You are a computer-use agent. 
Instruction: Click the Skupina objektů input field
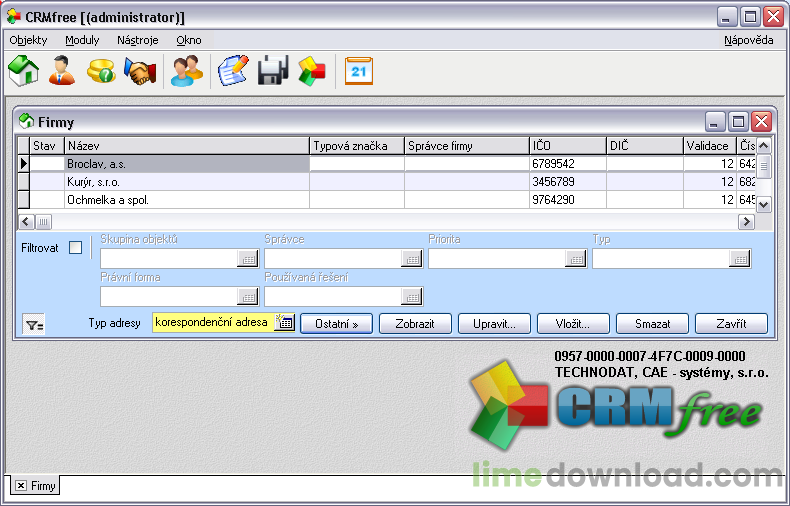point(169,259)
